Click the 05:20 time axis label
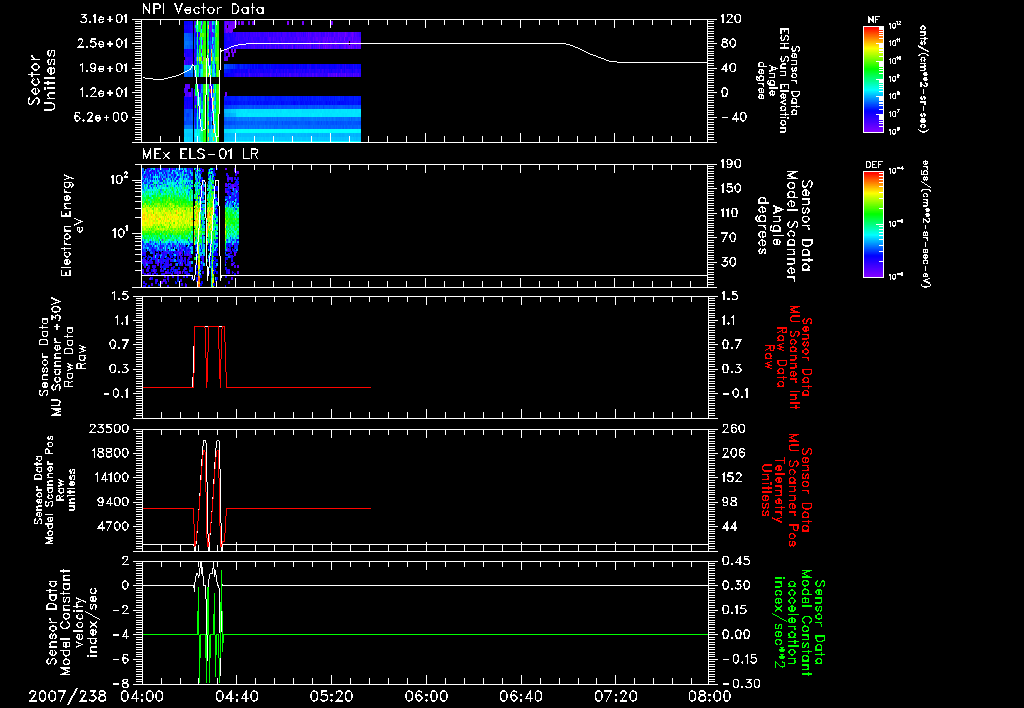The width and height of the screenshot is (1024, 708). (x=331, y=696)
